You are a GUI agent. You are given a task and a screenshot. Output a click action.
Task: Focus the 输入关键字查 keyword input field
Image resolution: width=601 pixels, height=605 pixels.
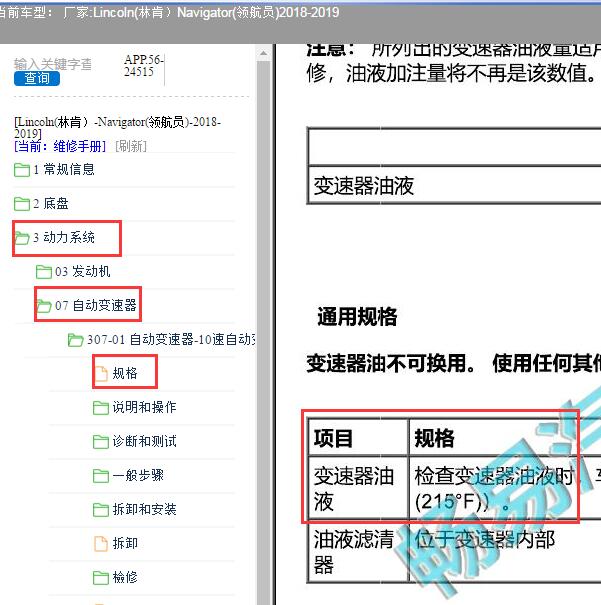[53, 64]
